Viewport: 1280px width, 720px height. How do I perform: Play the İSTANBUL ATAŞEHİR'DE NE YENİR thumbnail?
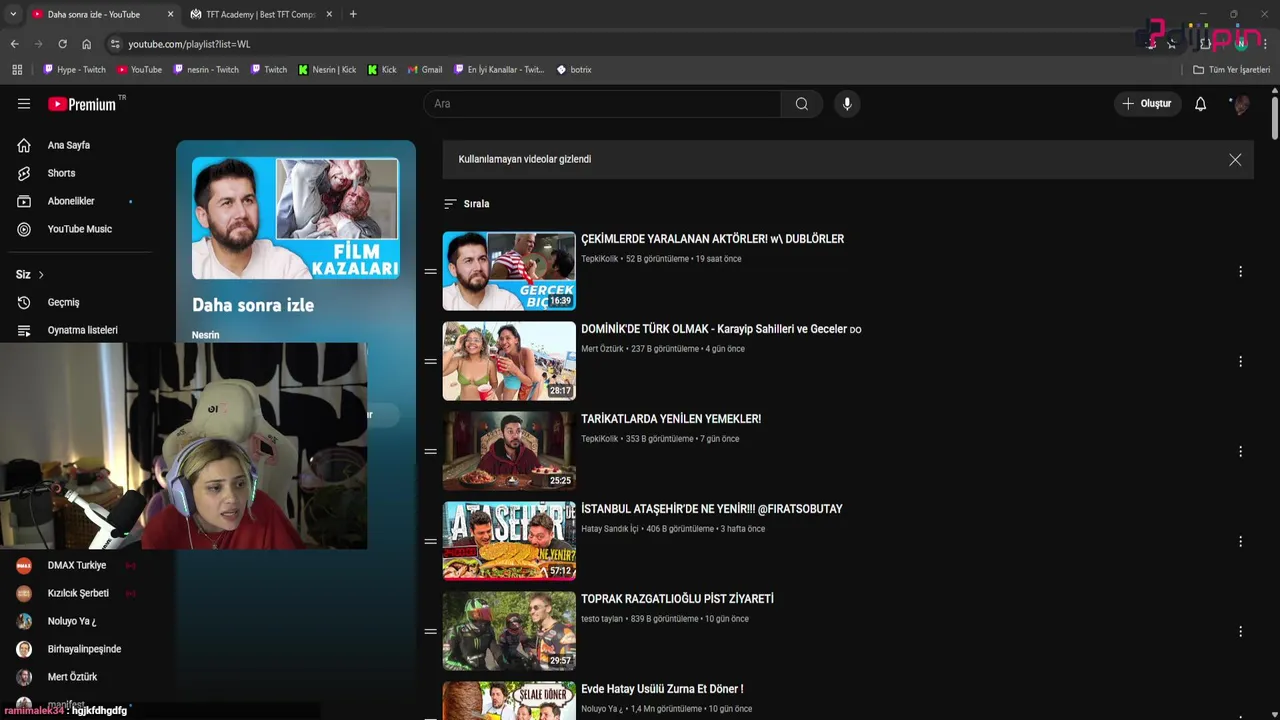[509, 541]
